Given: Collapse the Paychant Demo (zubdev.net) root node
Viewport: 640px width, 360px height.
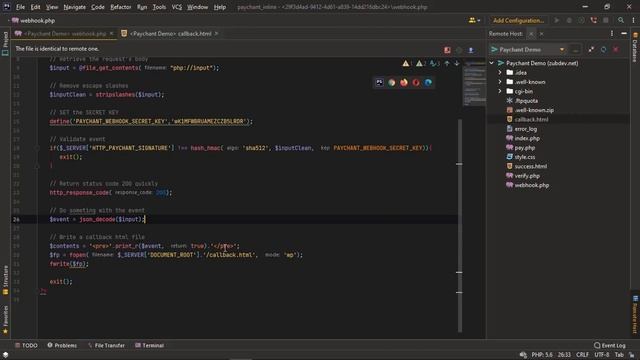Looking at the screenshot, I should (491, 63).
